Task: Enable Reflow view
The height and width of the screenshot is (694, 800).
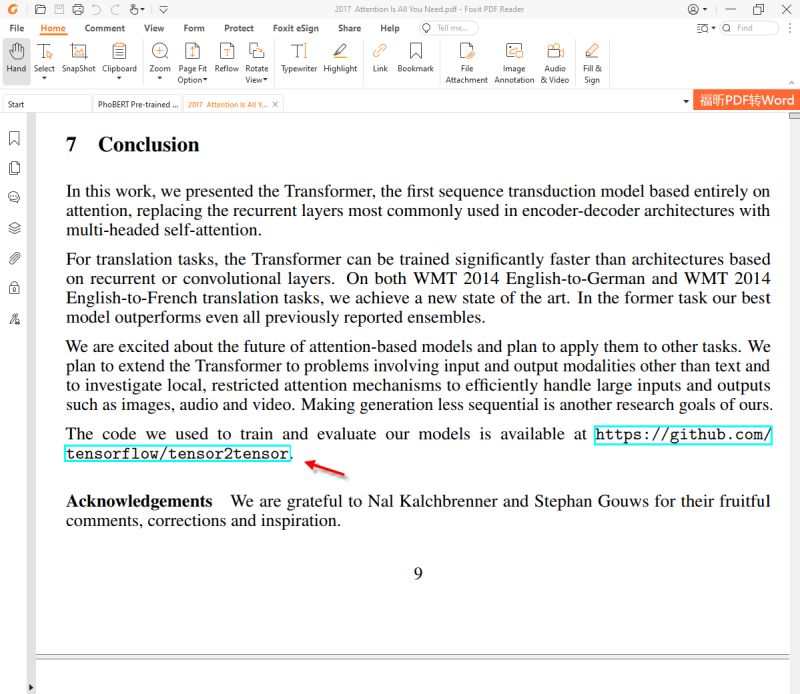Action: pos(227,58)
